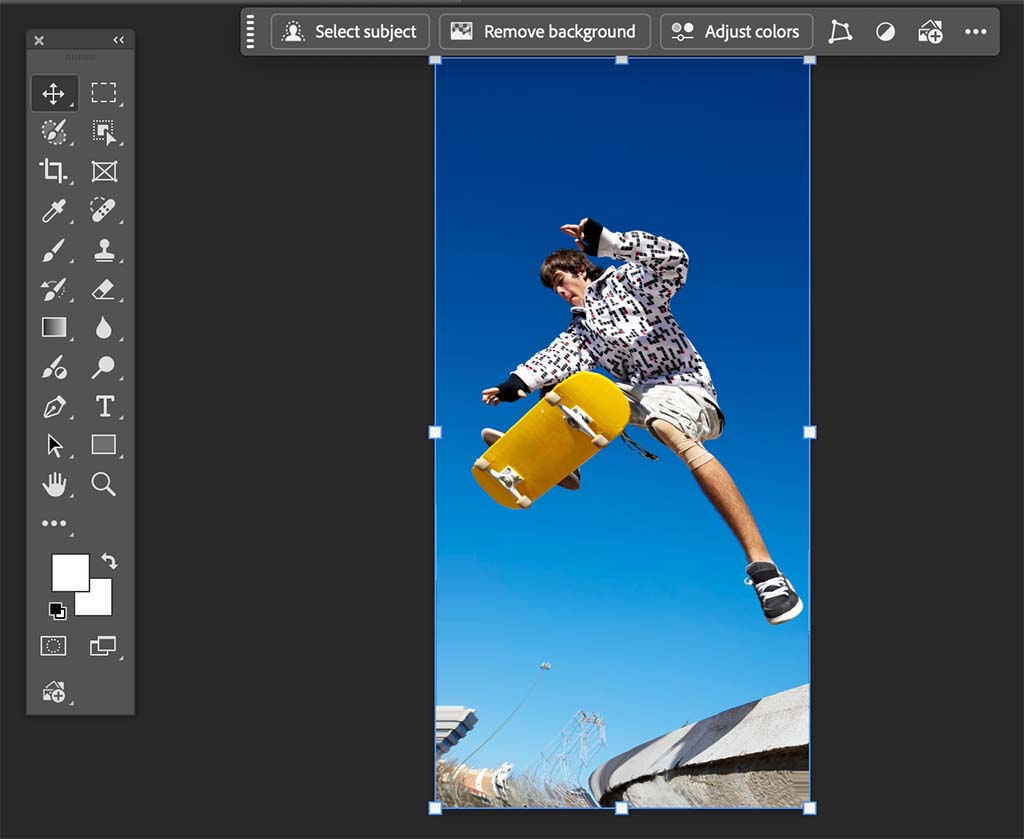Select the Crop tool
The width and height of the screenshot is (1024, 839).
coord(54,171)
